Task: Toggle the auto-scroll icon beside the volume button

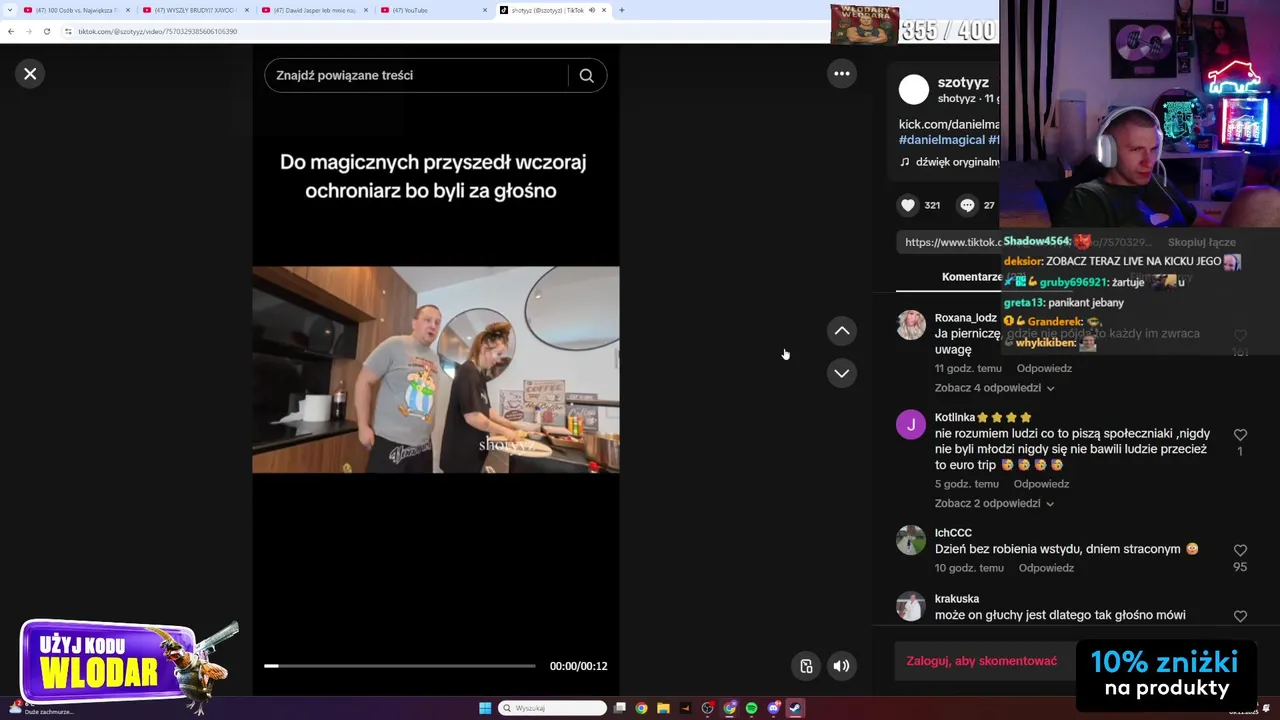Action: point(806,666)
